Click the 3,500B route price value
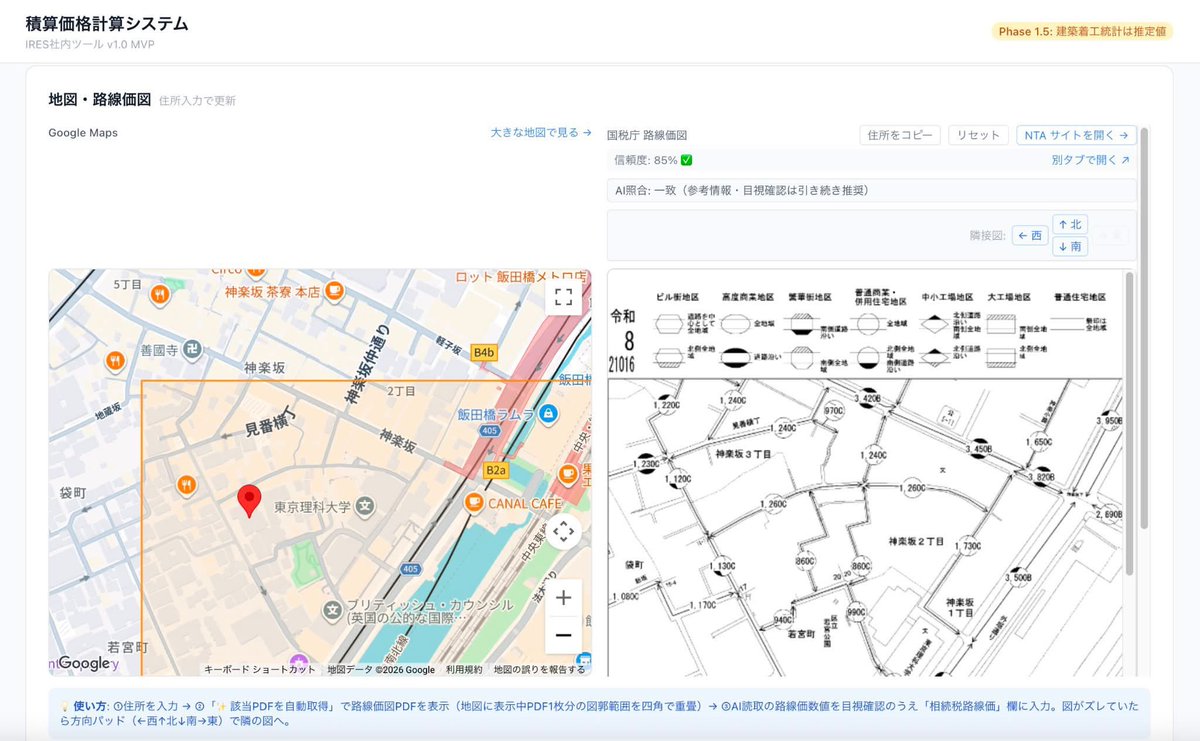This screenshot has width=1200, height=741. pos(1017,578)
